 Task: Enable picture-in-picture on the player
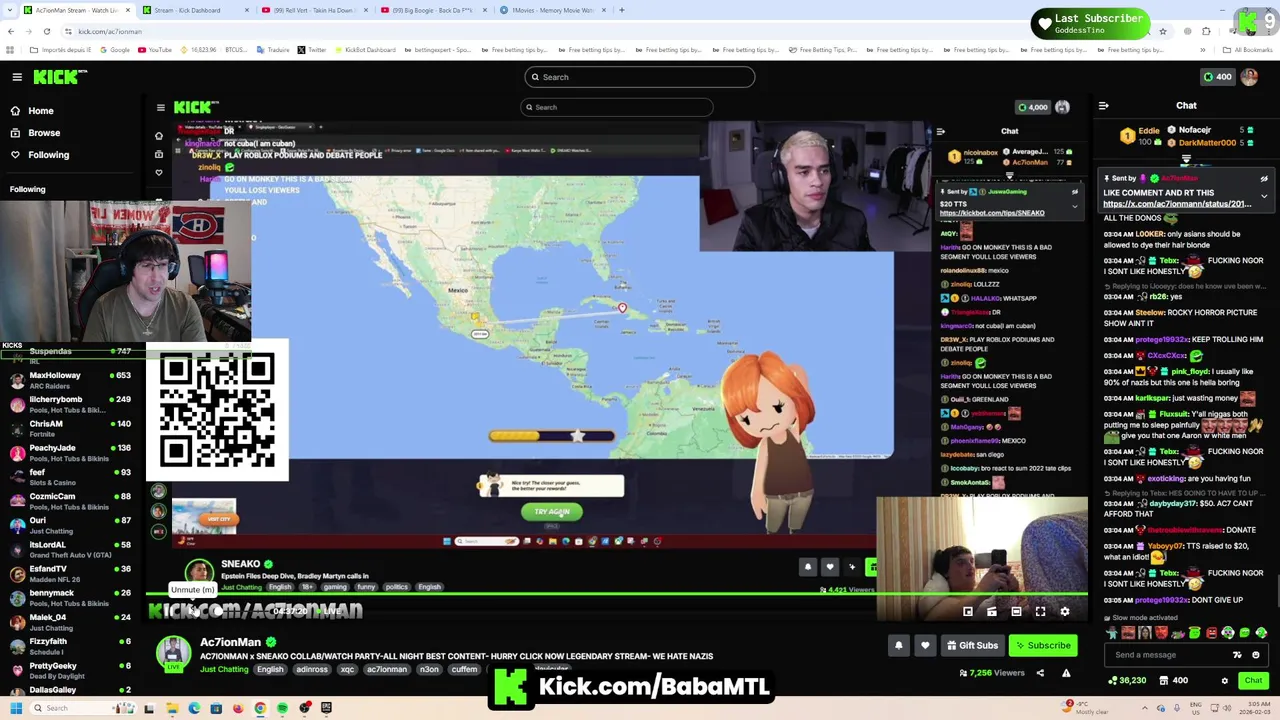click(x=968, y=611)
